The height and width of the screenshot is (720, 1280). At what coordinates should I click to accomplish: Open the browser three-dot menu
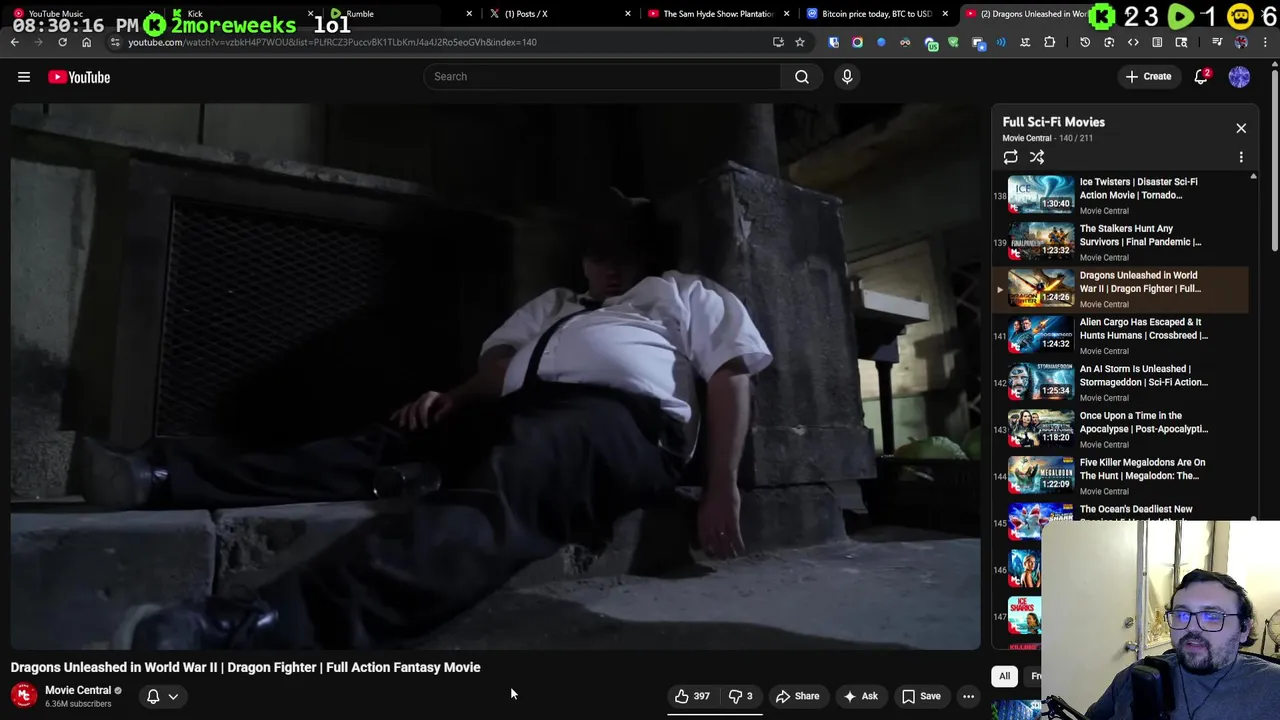[1265, 42]
